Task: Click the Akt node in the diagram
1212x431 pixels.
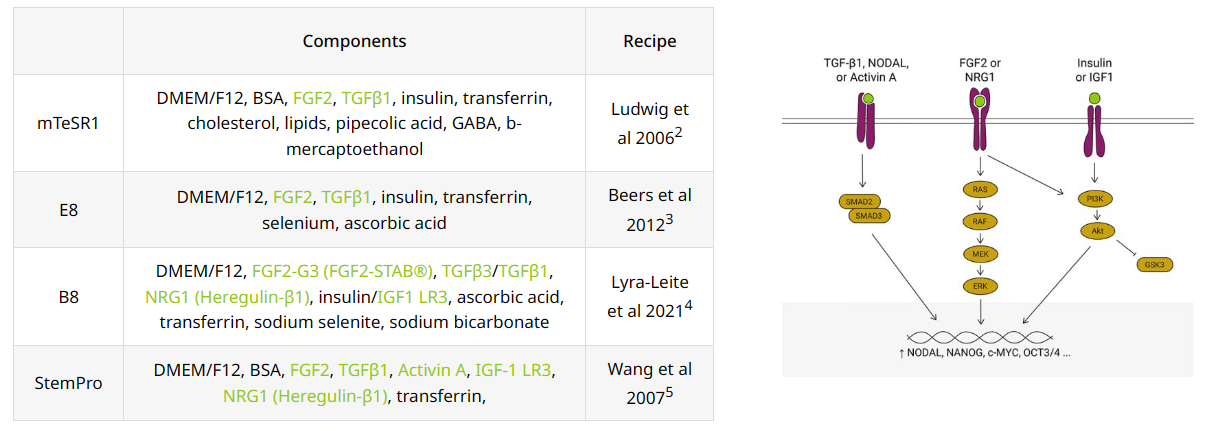Action: pyautogui.click(x=1095, y=231)
